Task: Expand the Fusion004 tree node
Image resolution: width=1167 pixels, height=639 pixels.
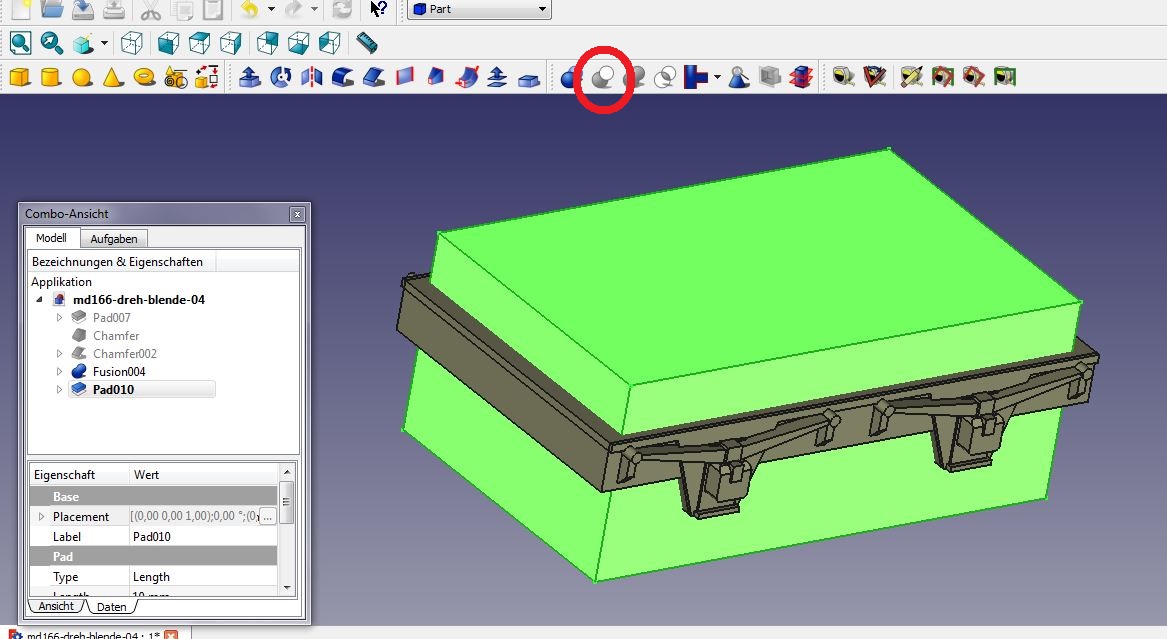Action: [x=60, y=371]
